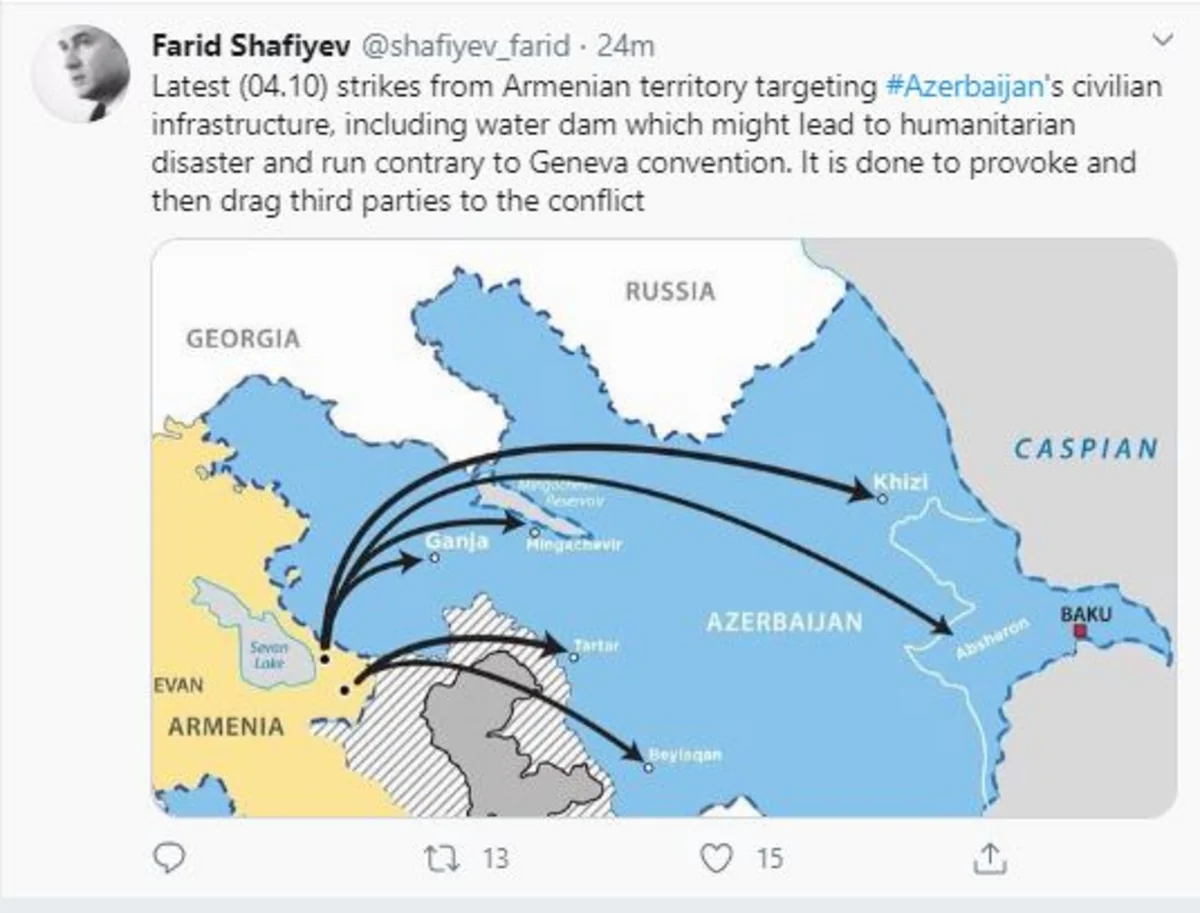Viewport: 1200px width, 913px height.
Task: Click the large AZERBAIJAN country label
Action: point(784,621)
